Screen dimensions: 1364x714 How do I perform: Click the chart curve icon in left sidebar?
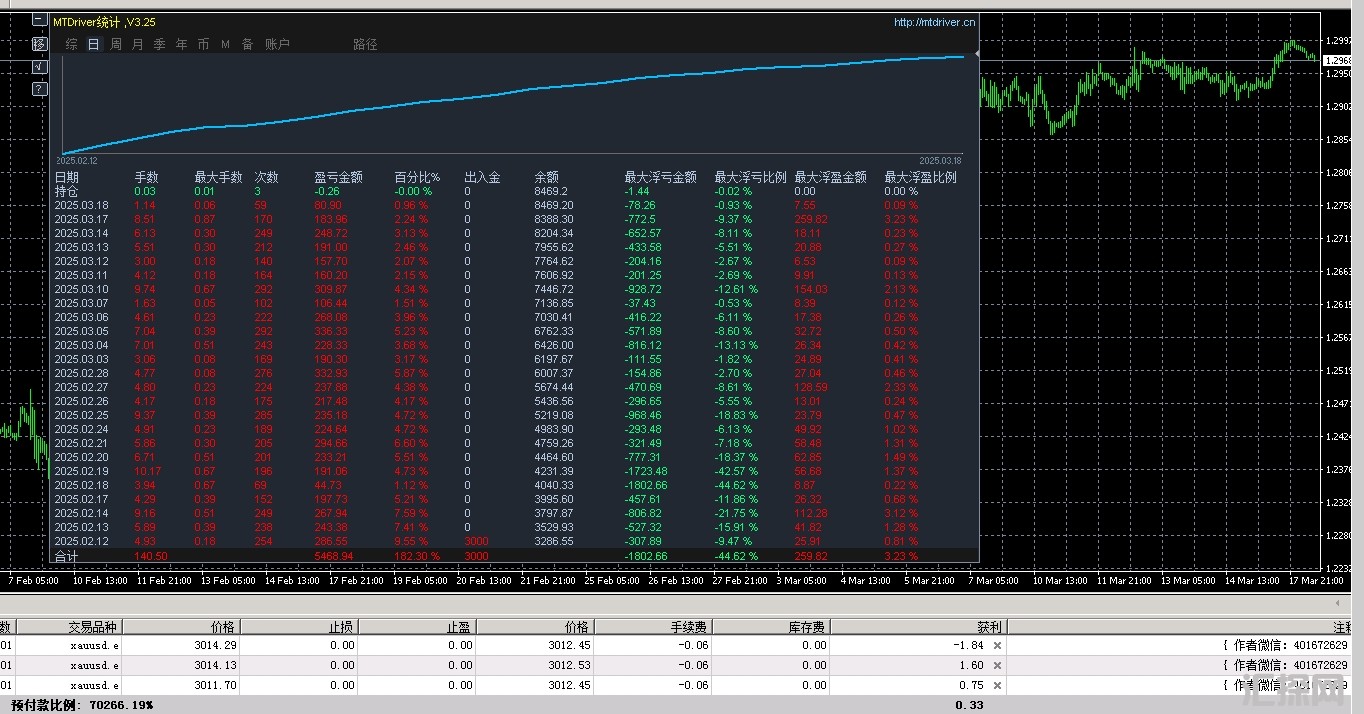39,66
